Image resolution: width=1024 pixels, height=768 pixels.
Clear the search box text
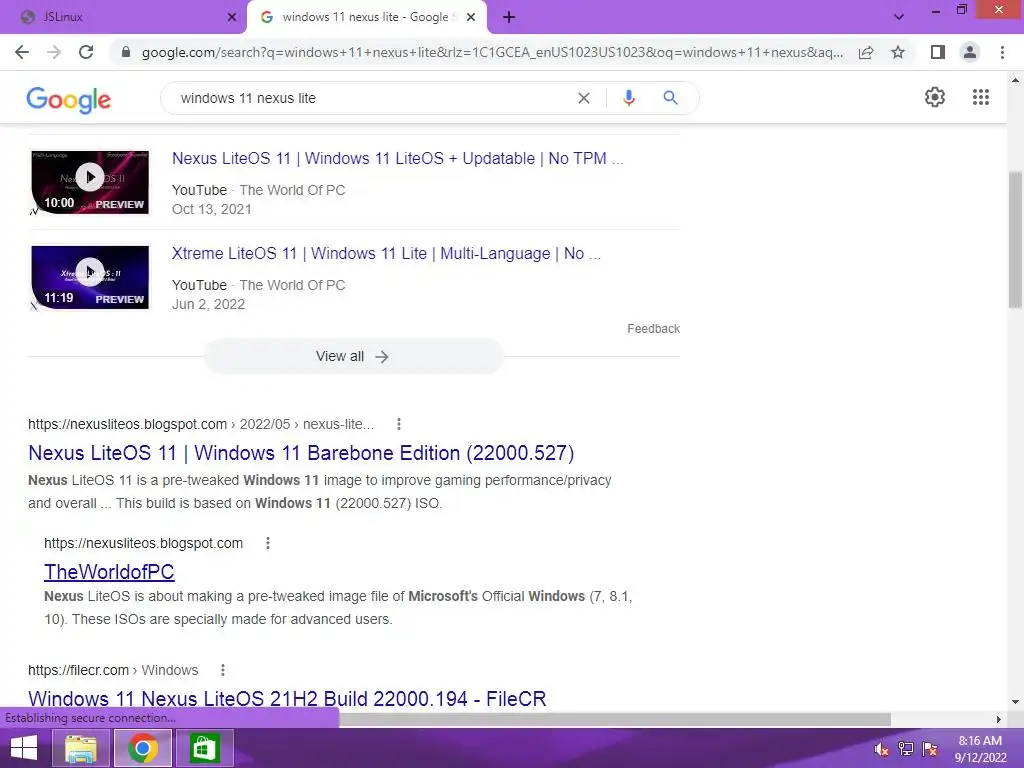pyautogui.click(x=584, y=98)
